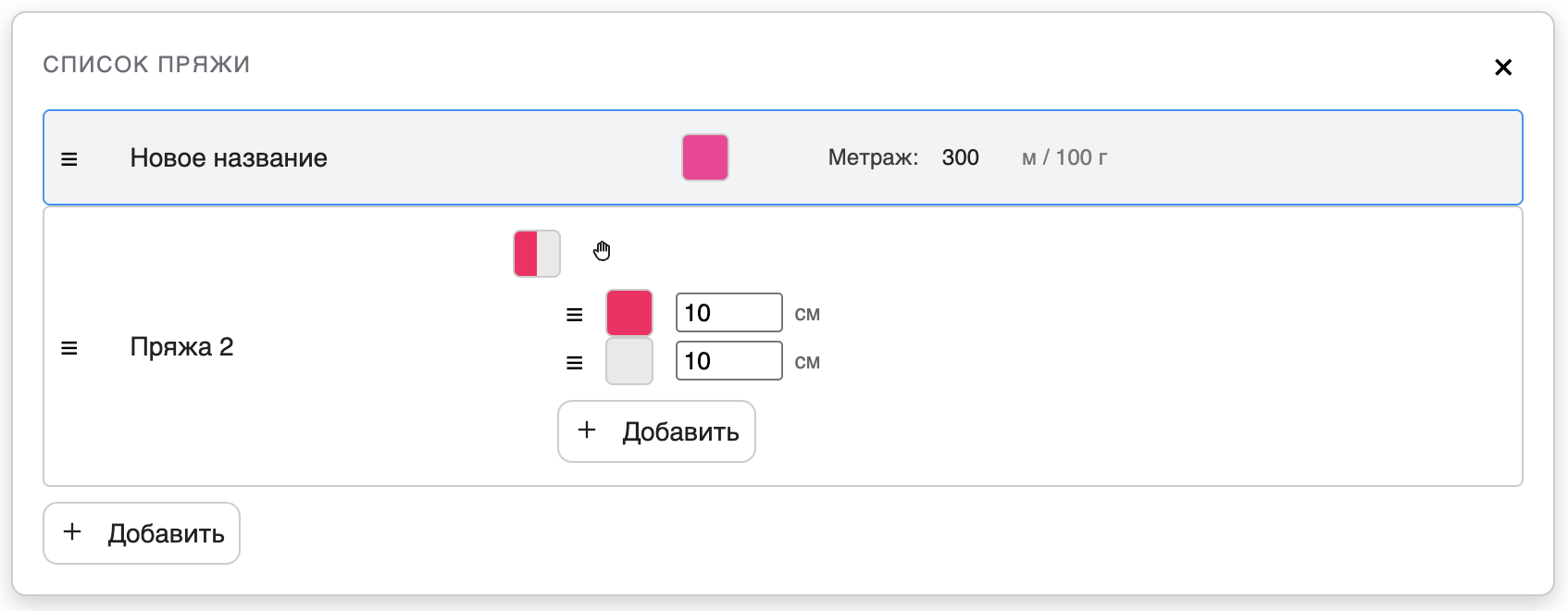Open the light gray segment color swatch
Image resolution: width=1568 pixels, height=611 pixels.
coord(629,361)
